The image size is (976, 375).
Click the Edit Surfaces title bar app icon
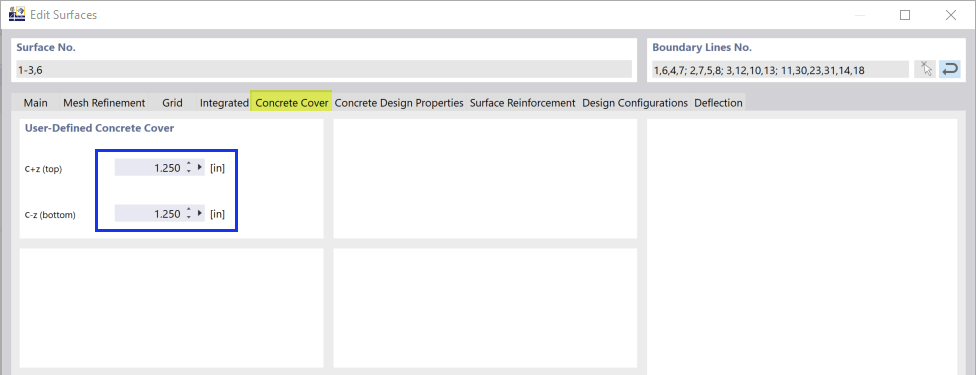17,14
